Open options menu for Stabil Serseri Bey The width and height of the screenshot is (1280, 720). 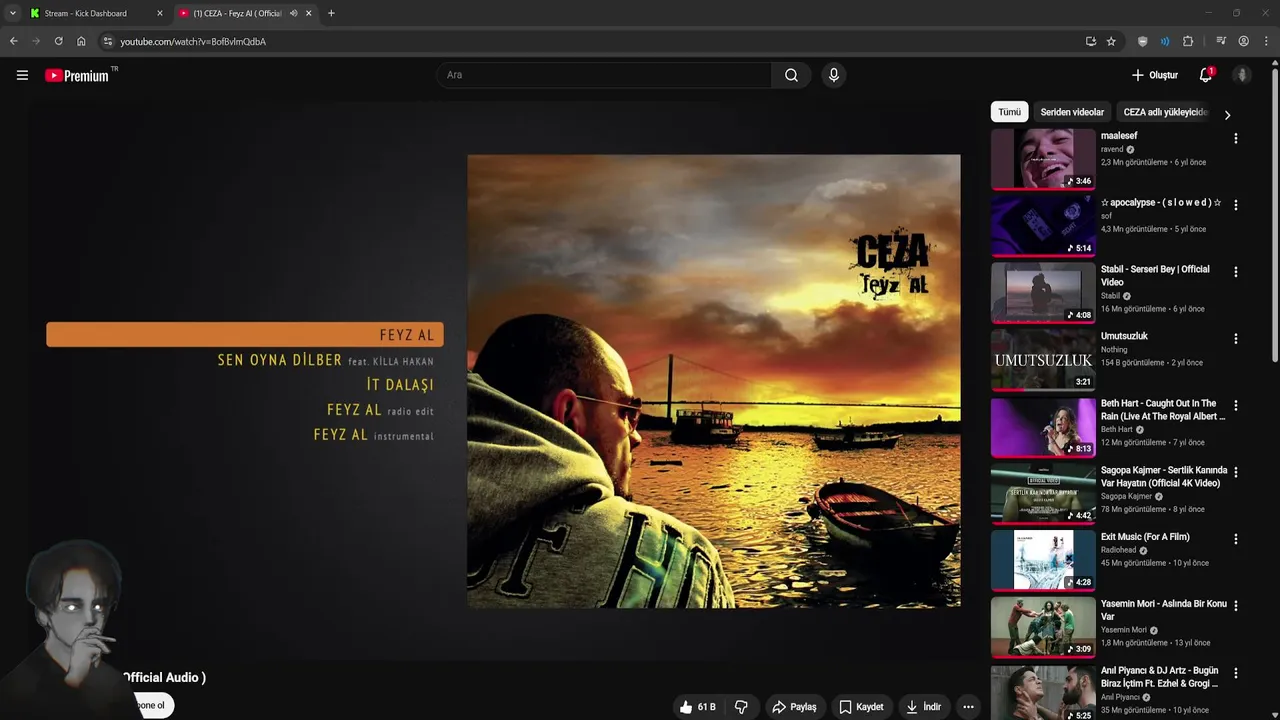(x=1235, y=272)
